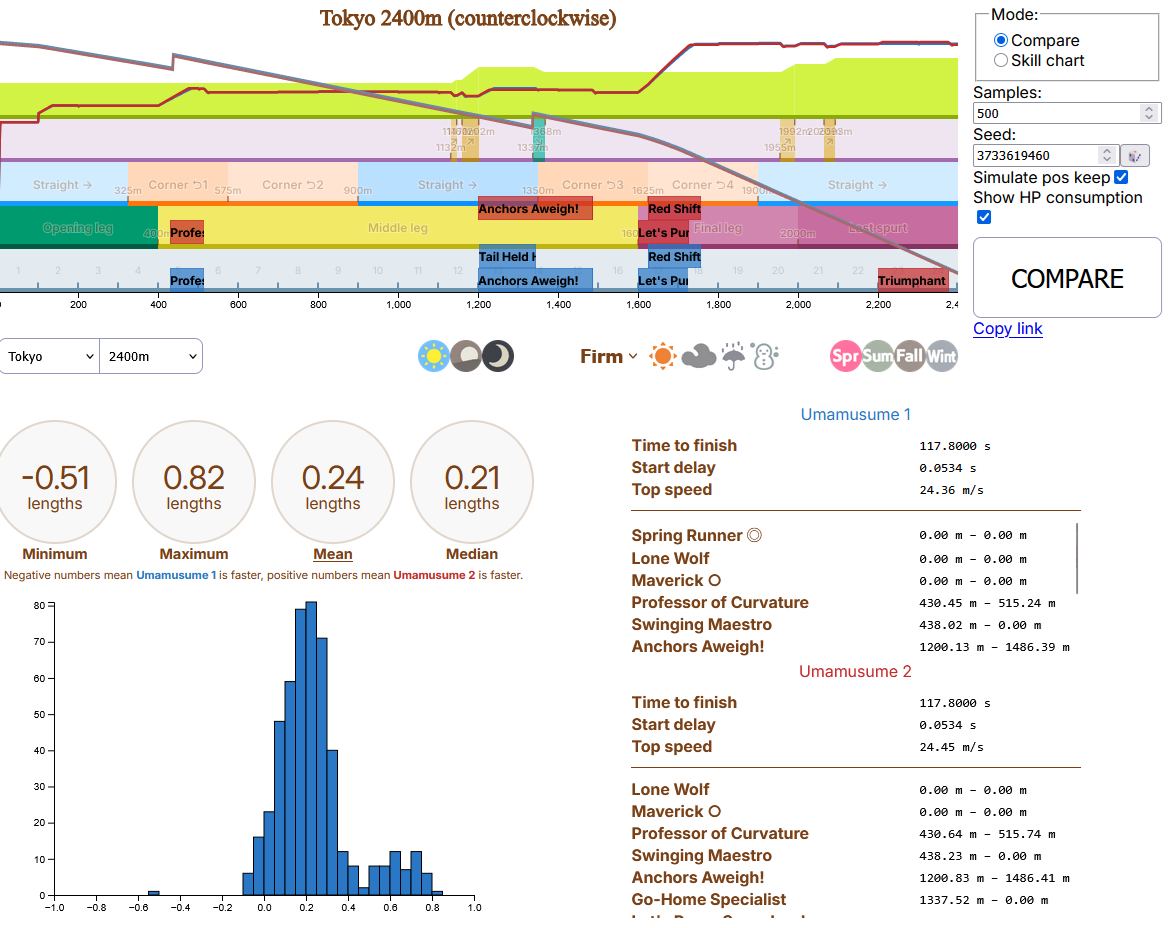
Task: Select the Fall season badge
Action: coord(910,356)
